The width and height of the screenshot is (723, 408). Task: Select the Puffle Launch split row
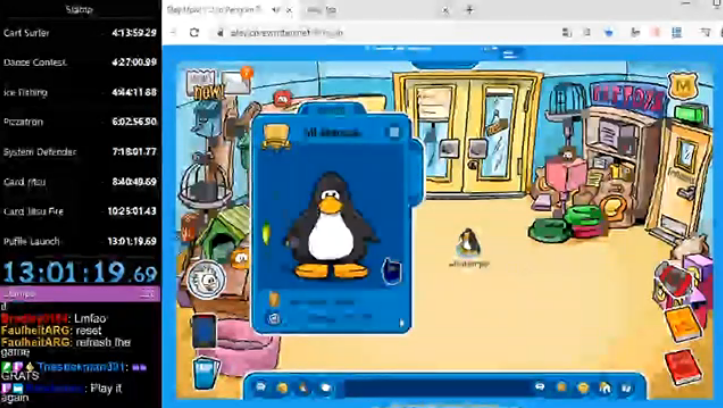point(80,241)
